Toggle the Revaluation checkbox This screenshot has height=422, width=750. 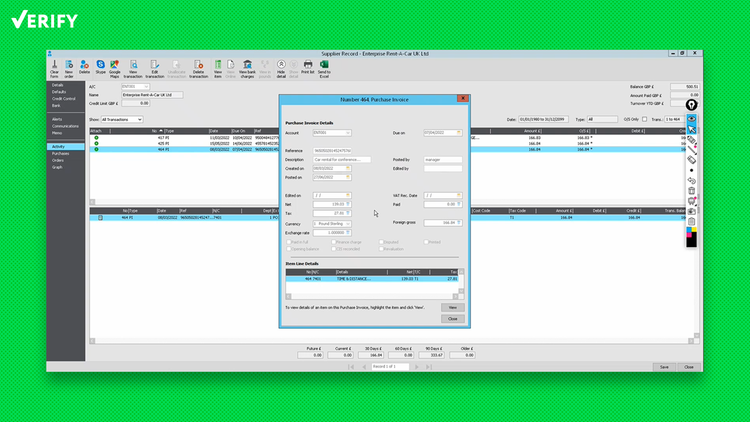click(381, 249)
